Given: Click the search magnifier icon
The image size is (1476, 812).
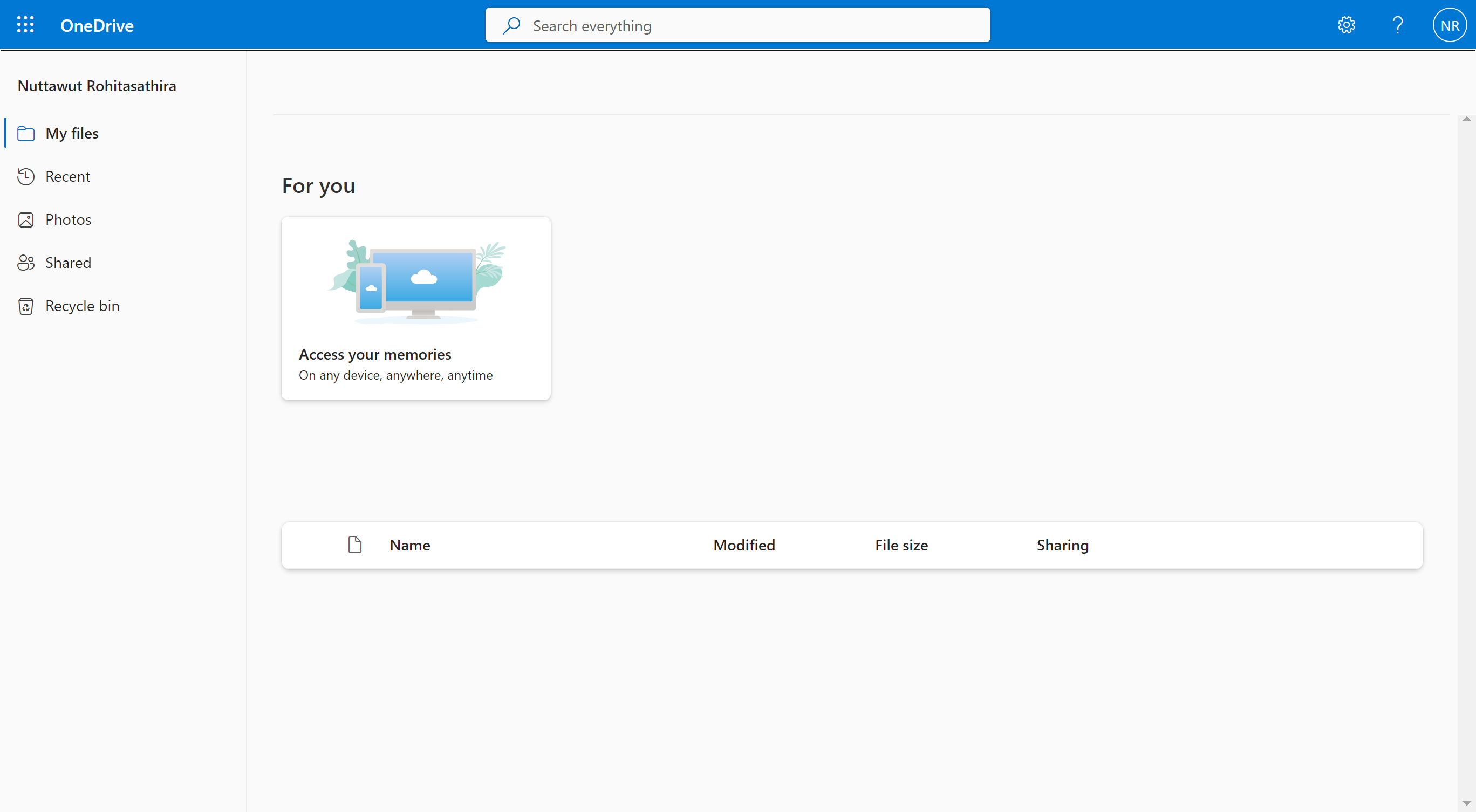Looking at the screenshot, I should click(x=511, y=26).
